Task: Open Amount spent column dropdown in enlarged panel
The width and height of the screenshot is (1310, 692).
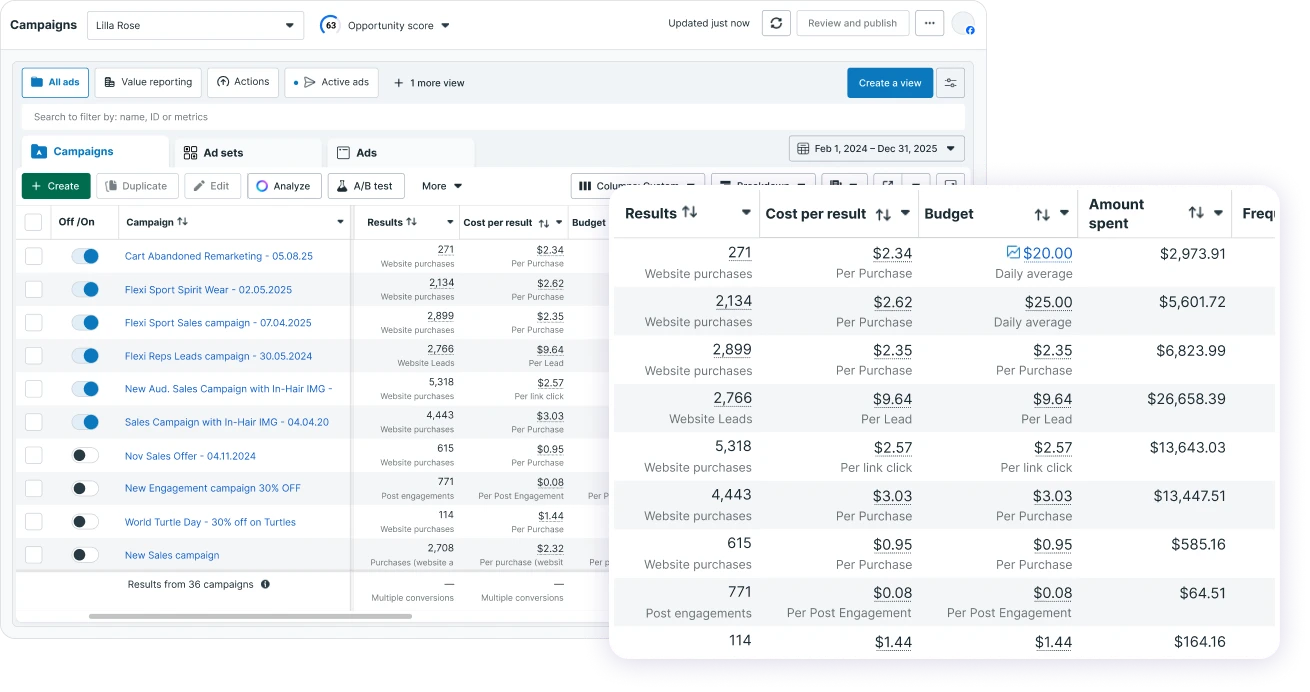Action: point(1219,213)
